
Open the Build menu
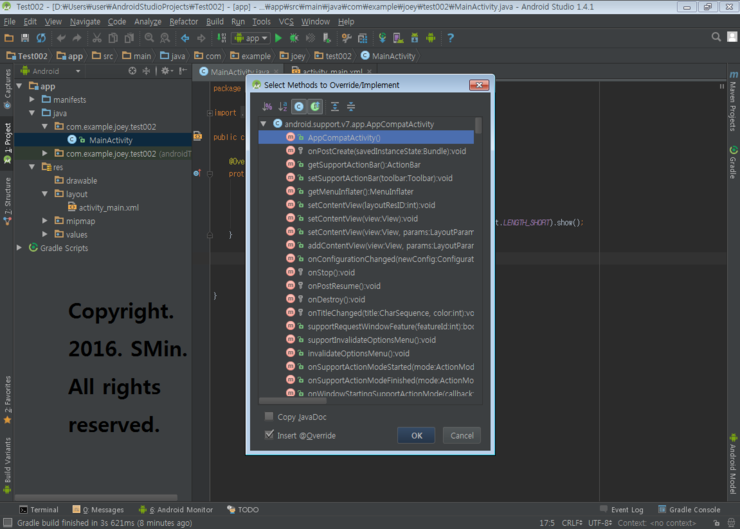215,22
